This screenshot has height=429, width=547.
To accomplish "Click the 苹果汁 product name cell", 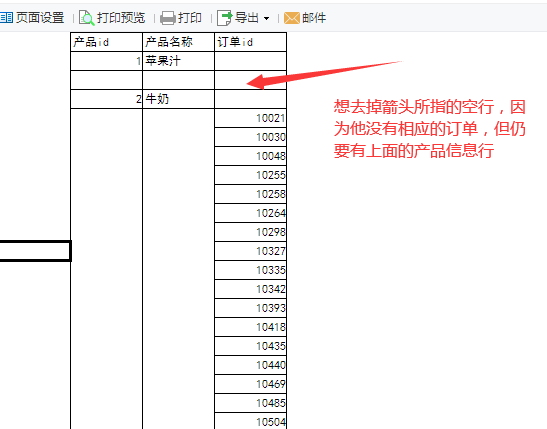I will (178, 61).
